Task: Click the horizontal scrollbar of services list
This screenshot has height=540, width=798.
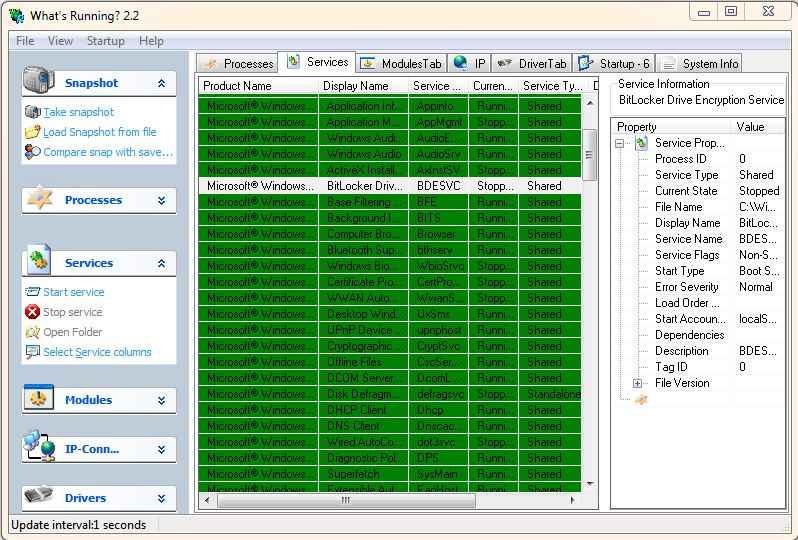Action: [x=390, y=500]
